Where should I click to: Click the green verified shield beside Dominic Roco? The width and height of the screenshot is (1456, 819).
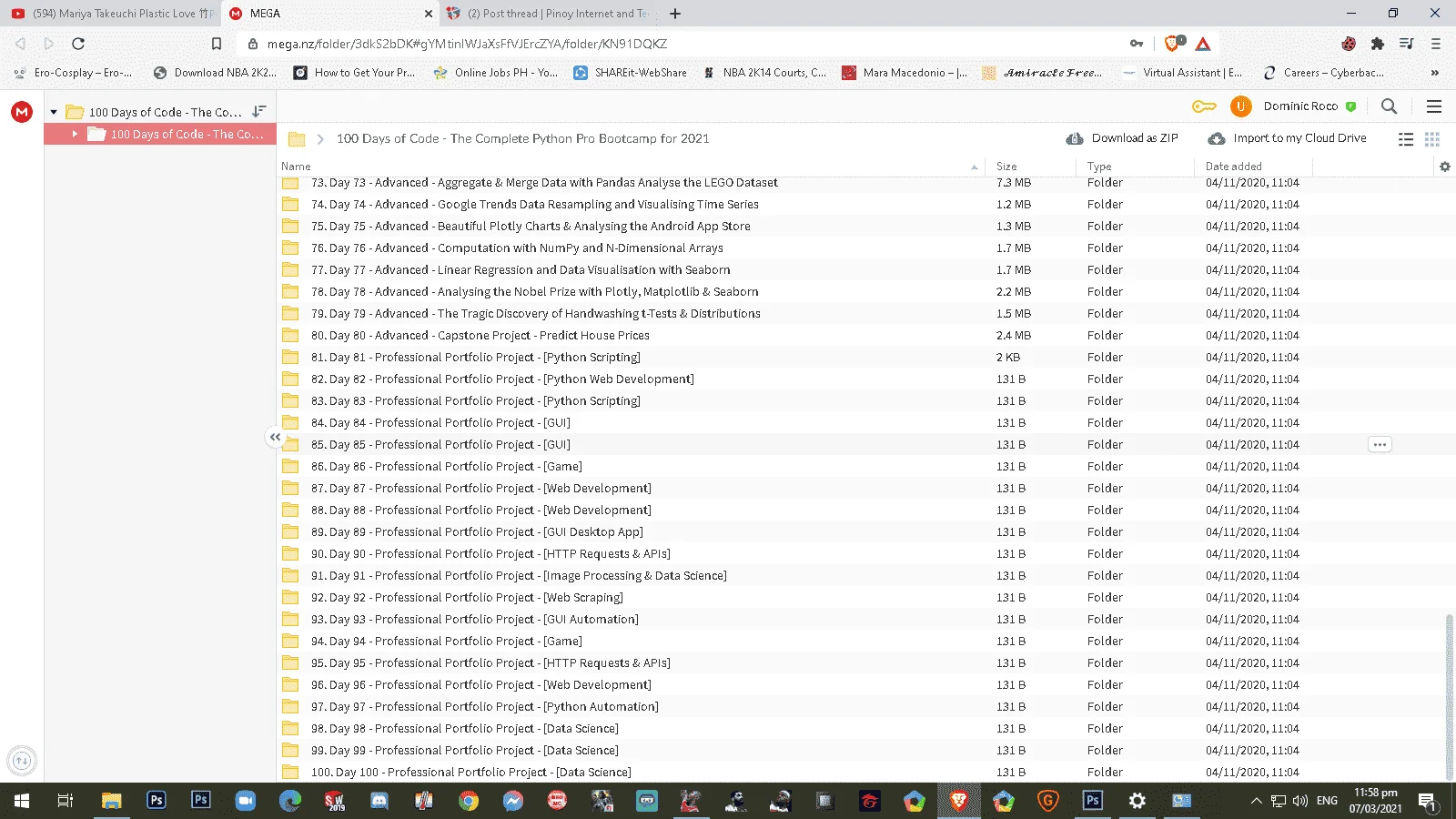[1350, 106]
